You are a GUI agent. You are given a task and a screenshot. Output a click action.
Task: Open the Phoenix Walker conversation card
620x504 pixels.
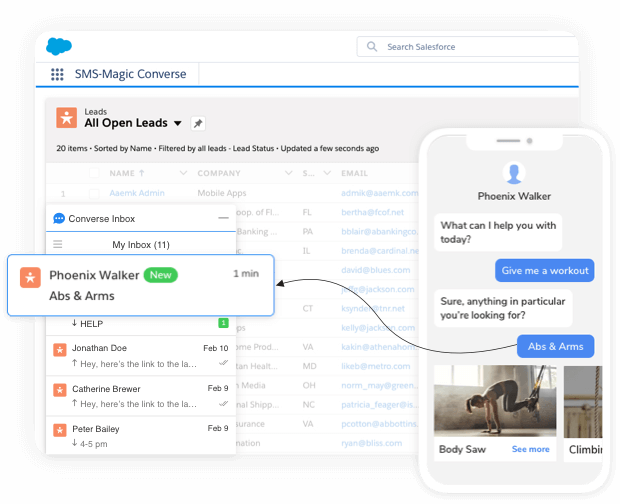tap(141, 285)
